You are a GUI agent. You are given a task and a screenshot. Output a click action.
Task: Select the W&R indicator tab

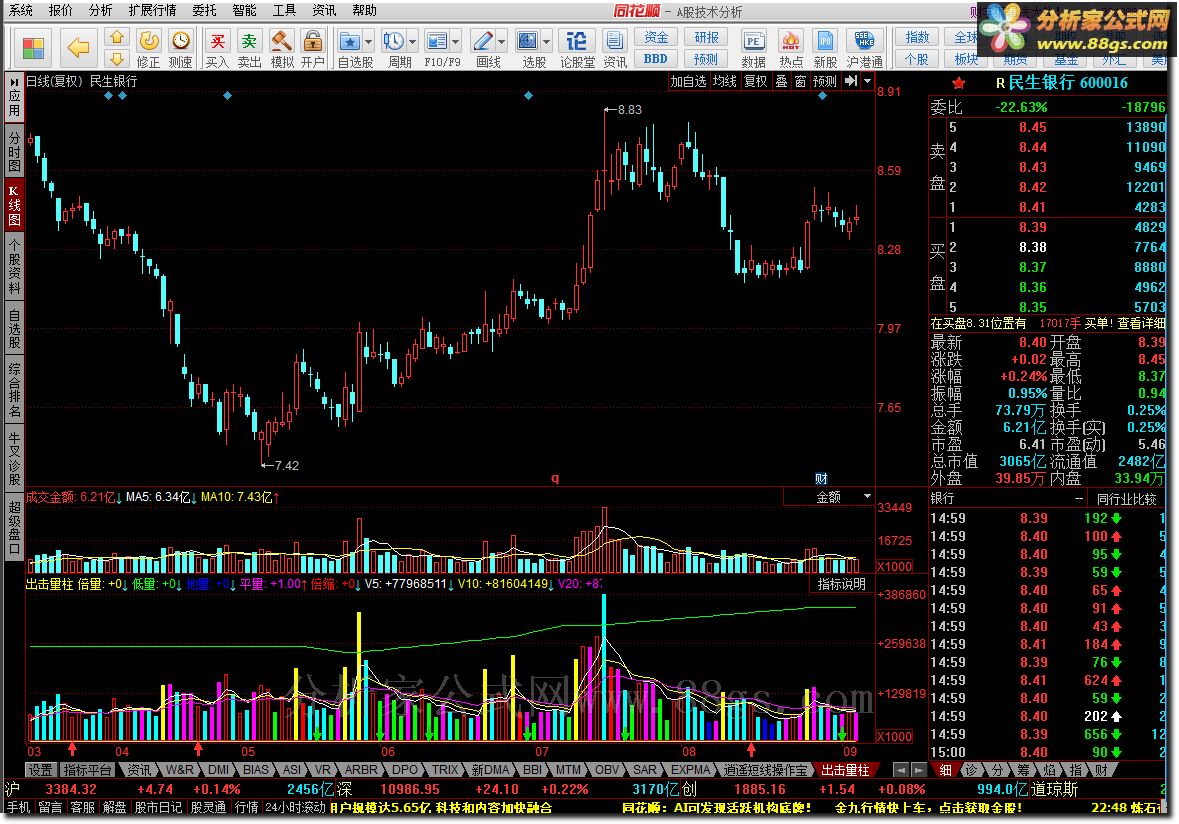[179, 770]
